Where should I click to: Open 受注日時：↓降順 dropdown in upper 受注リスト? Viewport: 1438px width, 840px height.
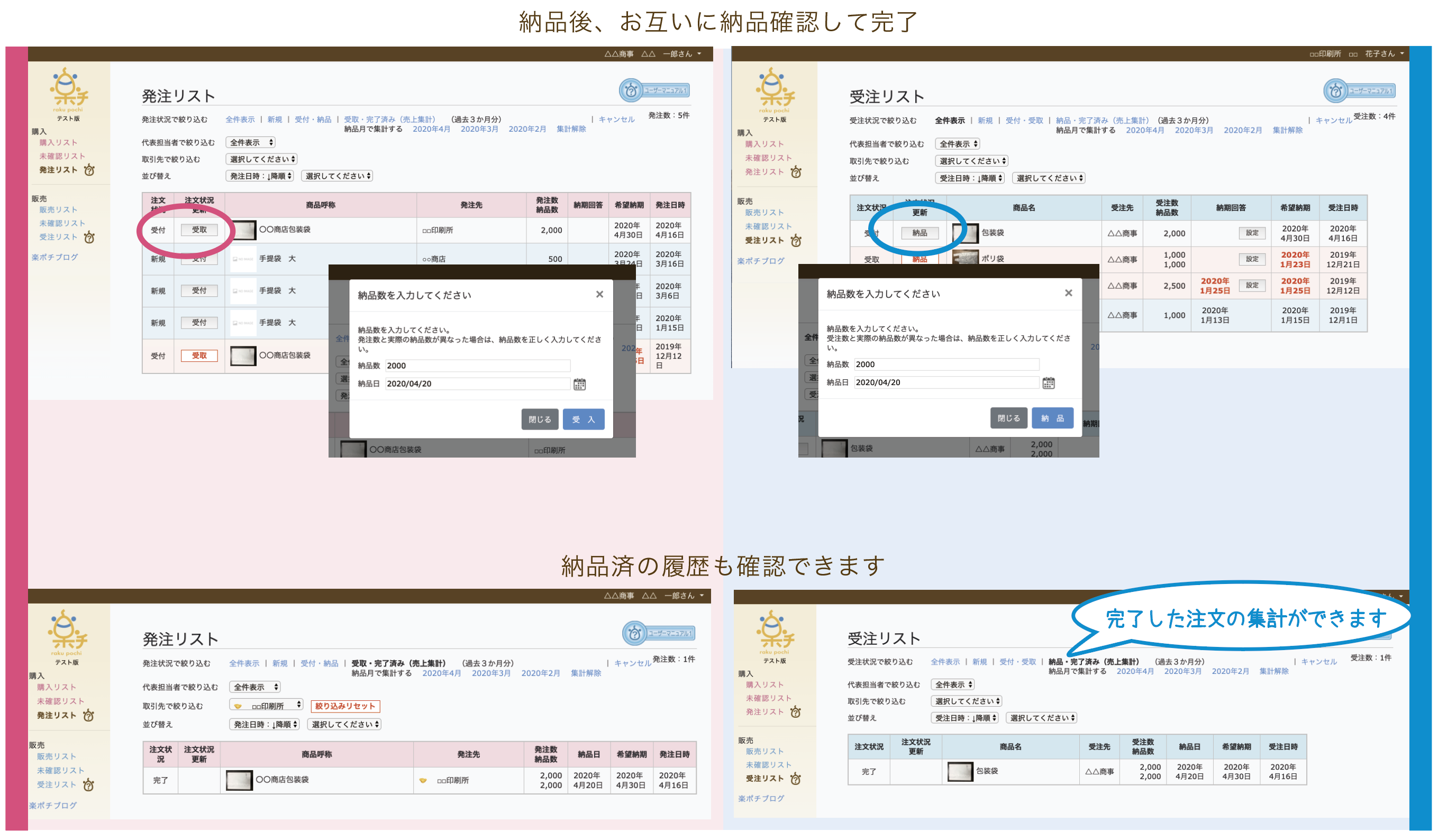pyautogui.click(x=970, y=178)
